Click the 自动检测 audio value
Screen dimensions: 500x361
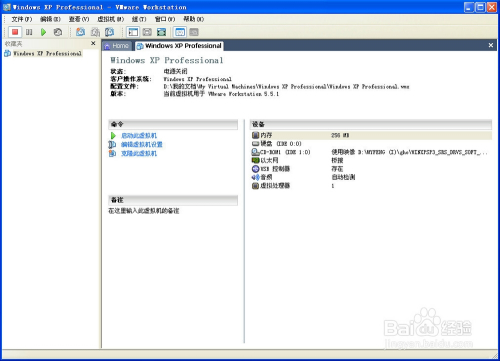pos(343,177)
